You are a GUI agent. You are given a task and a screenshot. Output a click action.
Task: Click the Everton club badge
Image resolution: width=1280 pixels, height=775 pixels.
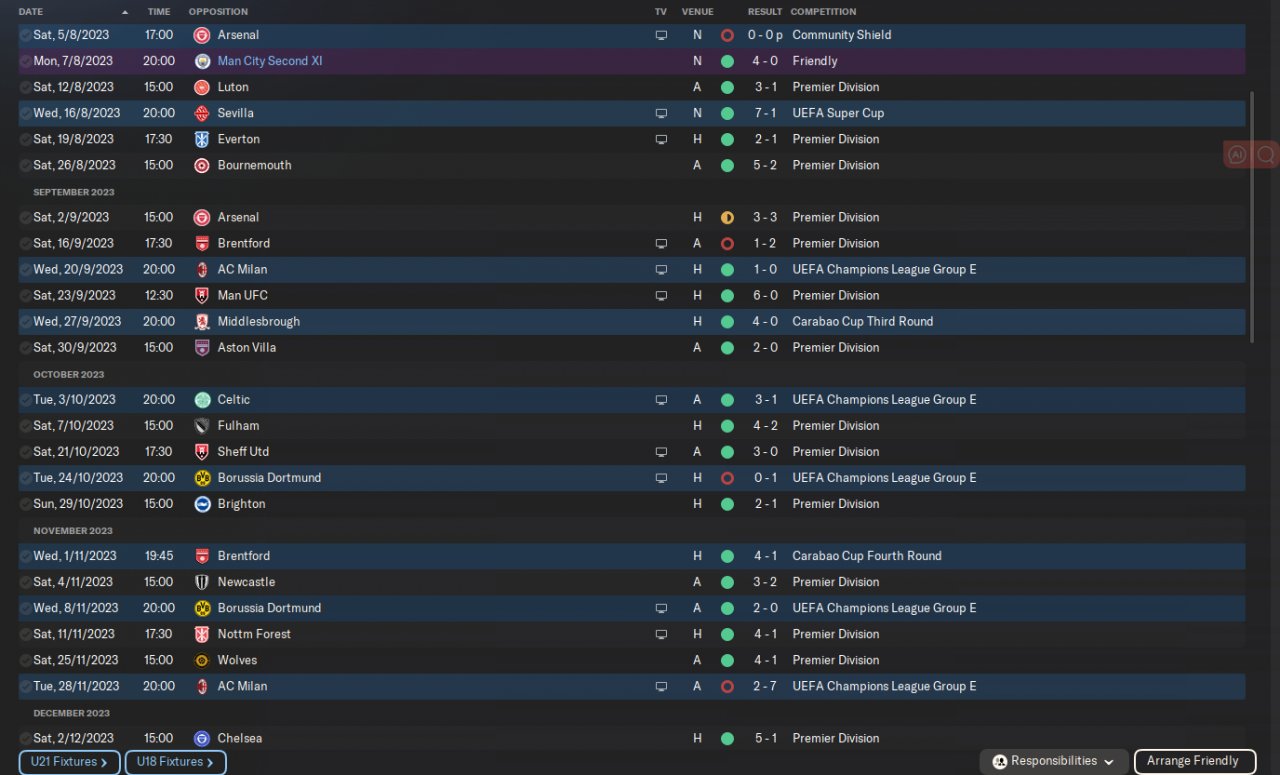[x=201, y=139]
